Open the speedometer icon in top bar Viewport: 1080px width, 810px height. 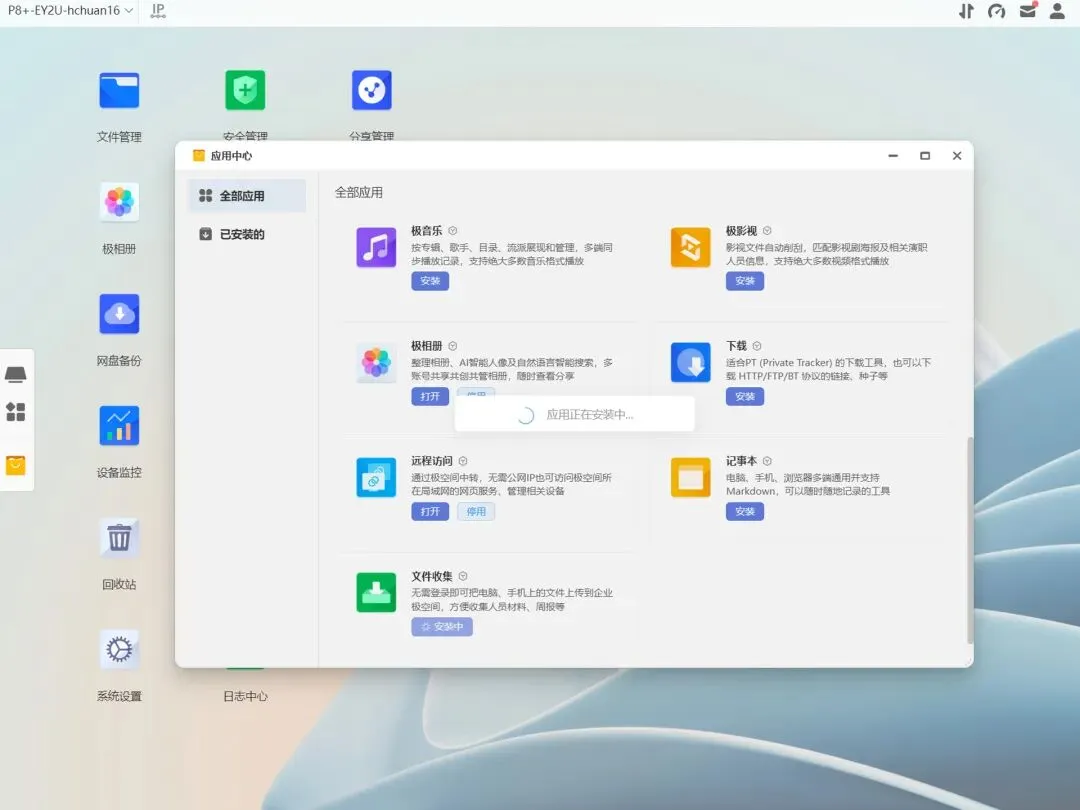(997, 10)
